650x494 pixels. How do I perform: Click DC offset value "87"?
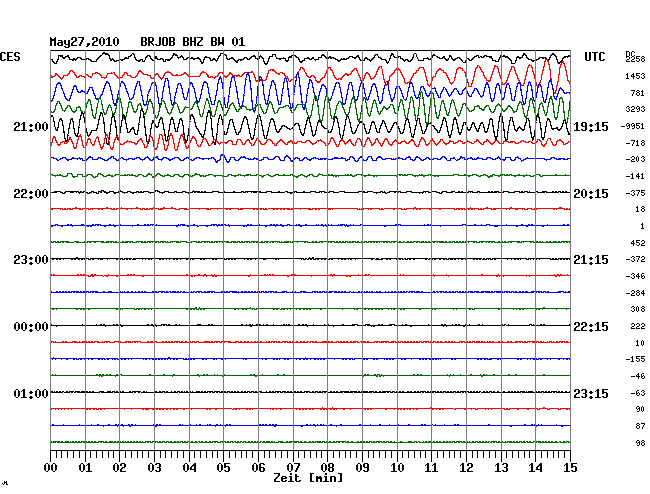[x=640, y=426]
